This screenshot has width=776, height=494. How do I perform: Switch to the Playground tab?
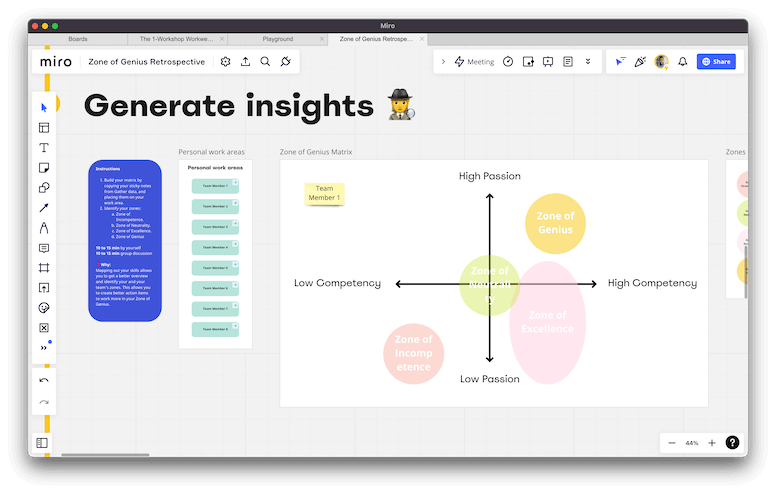click(x=277, y=39)
